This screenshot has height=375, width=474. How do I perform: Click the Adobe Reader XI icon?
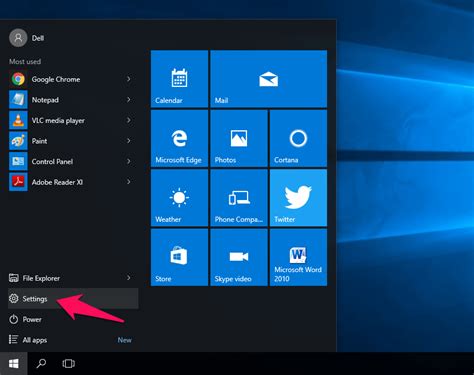pos(18,182)
